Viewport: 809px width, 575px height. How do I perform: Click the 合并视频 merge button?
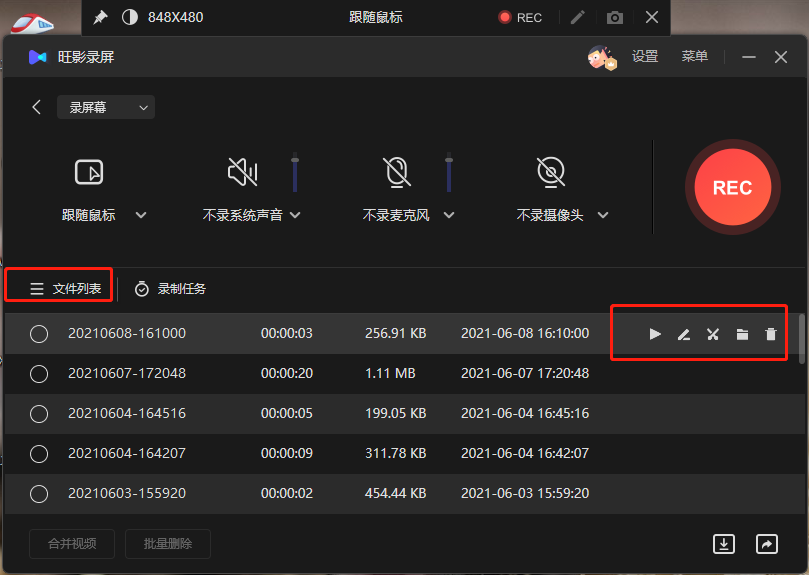pos(72,544)
